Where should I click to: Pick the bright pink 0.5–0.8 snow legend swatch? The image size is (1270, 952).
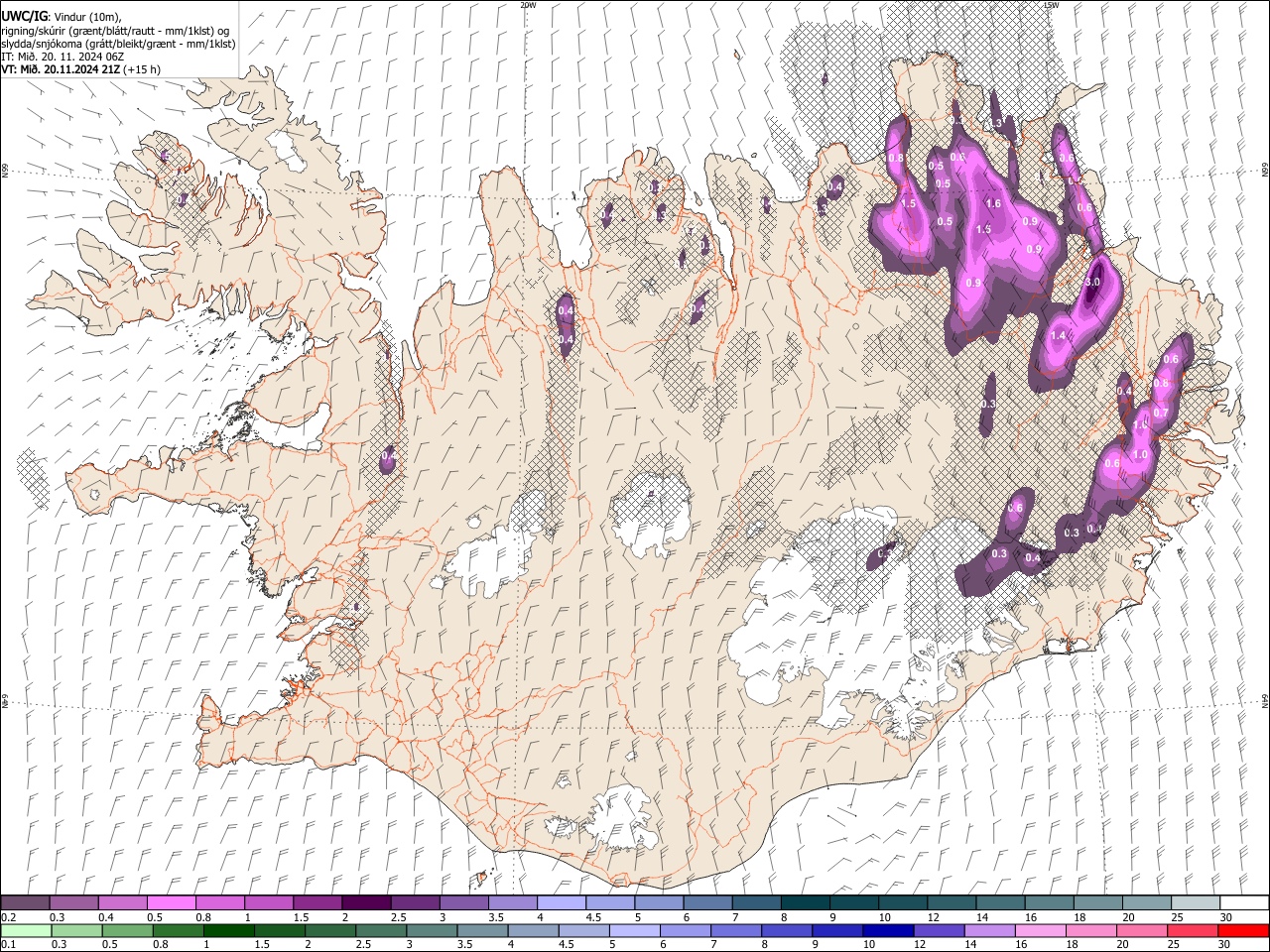(x=171, y=903)
